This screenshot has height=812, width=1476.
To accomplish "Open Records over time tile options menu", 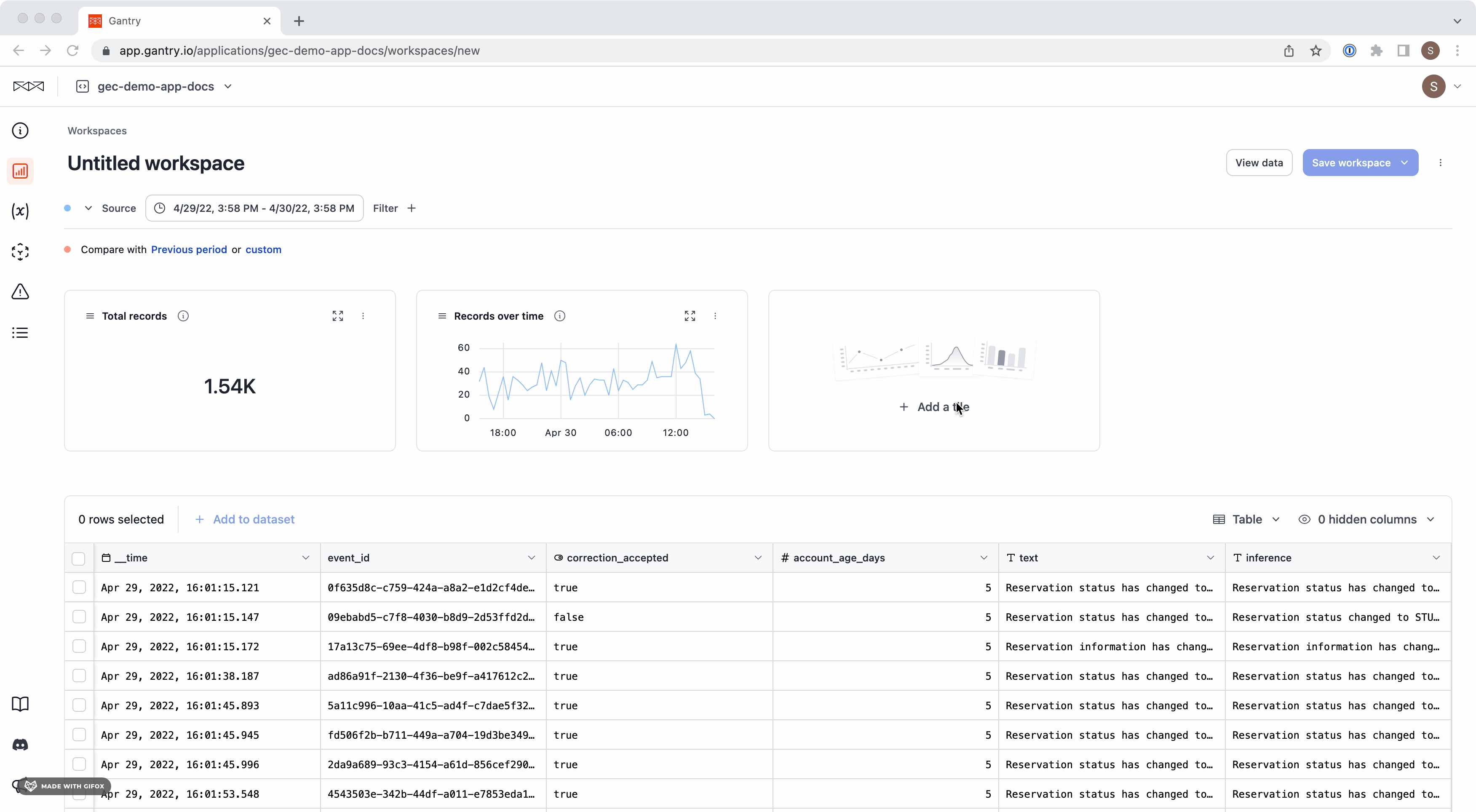I will coord(714,316).
